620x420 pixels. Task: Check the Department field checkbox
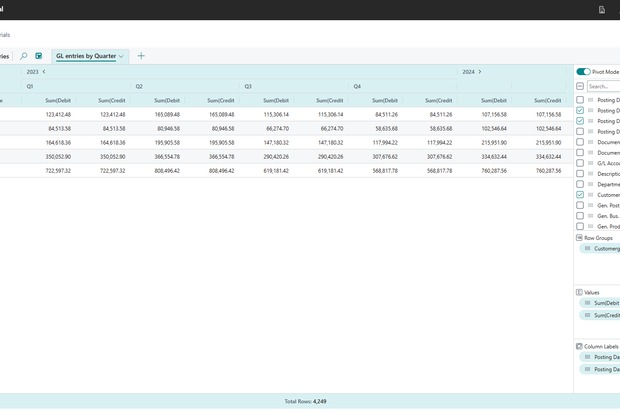click(580, 184)
